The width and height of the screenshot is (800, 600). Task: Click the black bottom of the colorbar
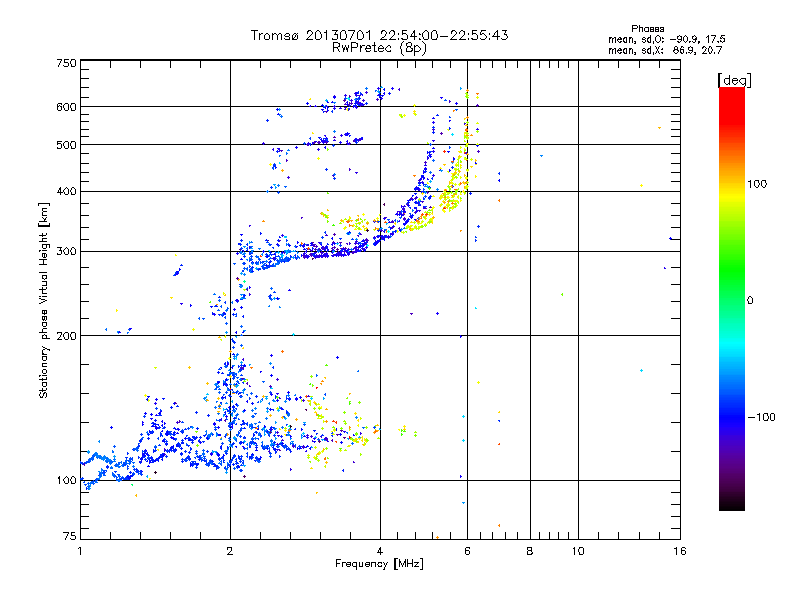[x=732, y=505]
